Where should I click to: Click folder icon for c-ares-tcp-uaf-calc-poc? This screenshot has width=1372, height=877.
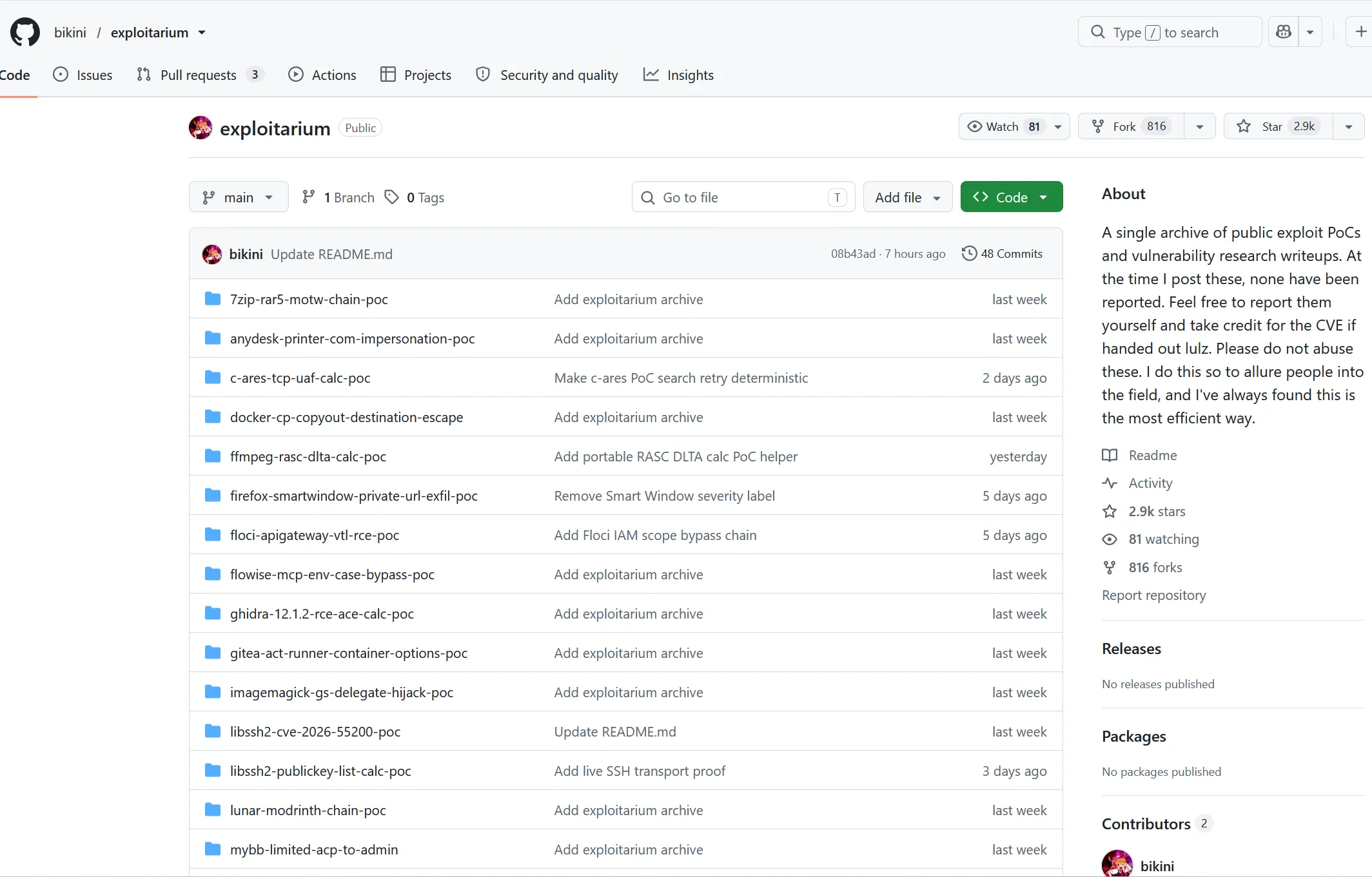coord(213,377)
